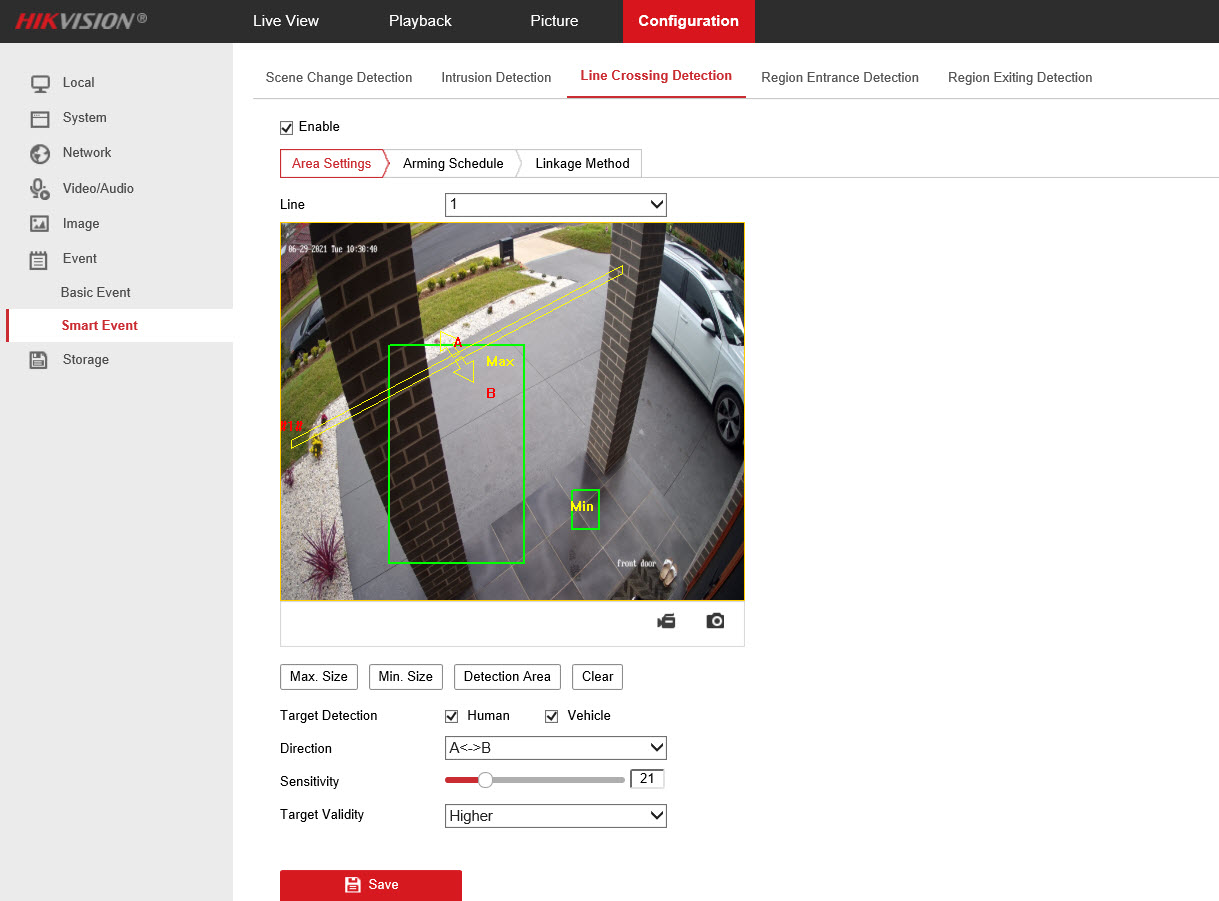Screen dimensions: 1219x901
Task: Click the Video/Audio microphone icon
Action: 40,189
